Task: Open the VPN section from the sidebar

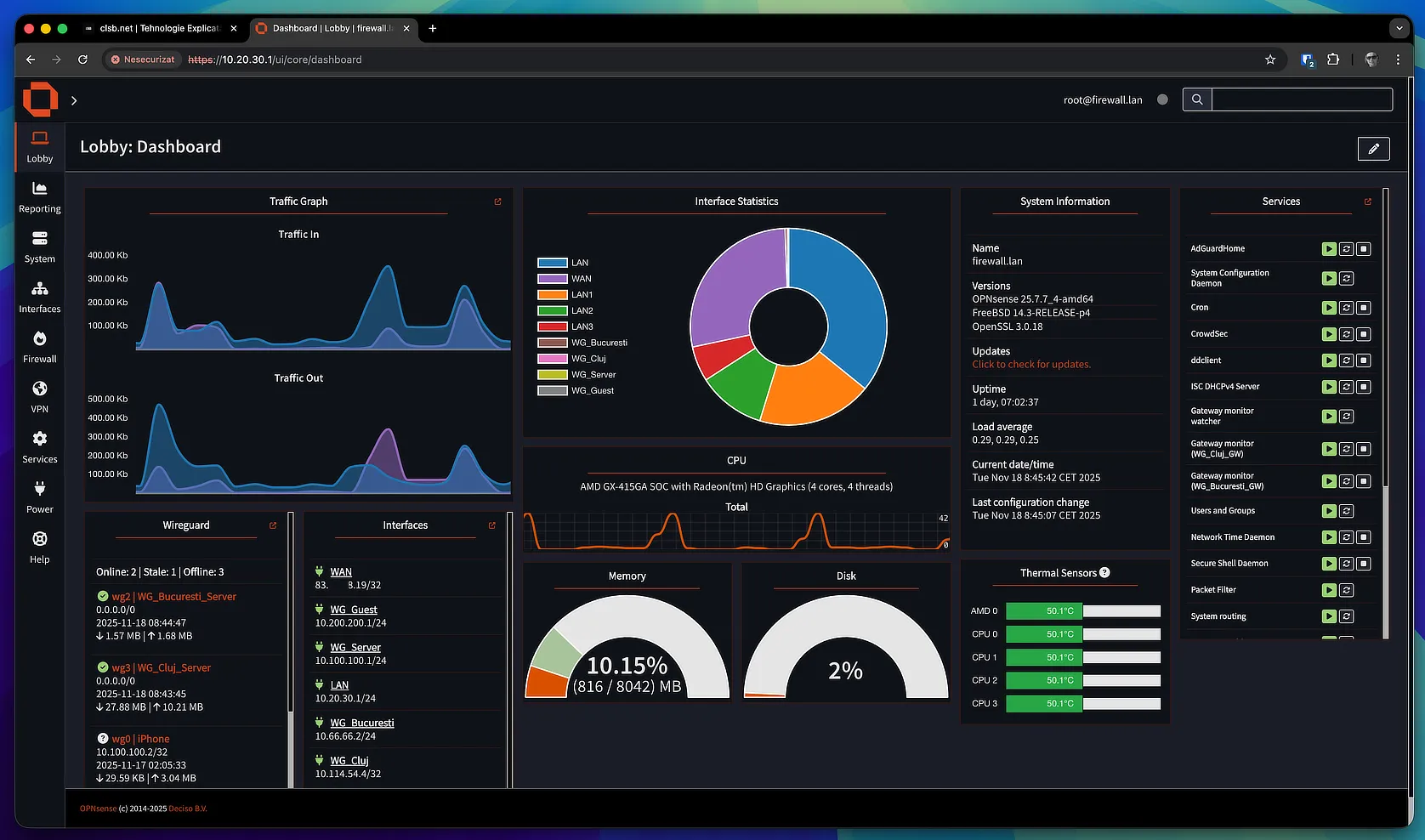Action: [39, 396]
